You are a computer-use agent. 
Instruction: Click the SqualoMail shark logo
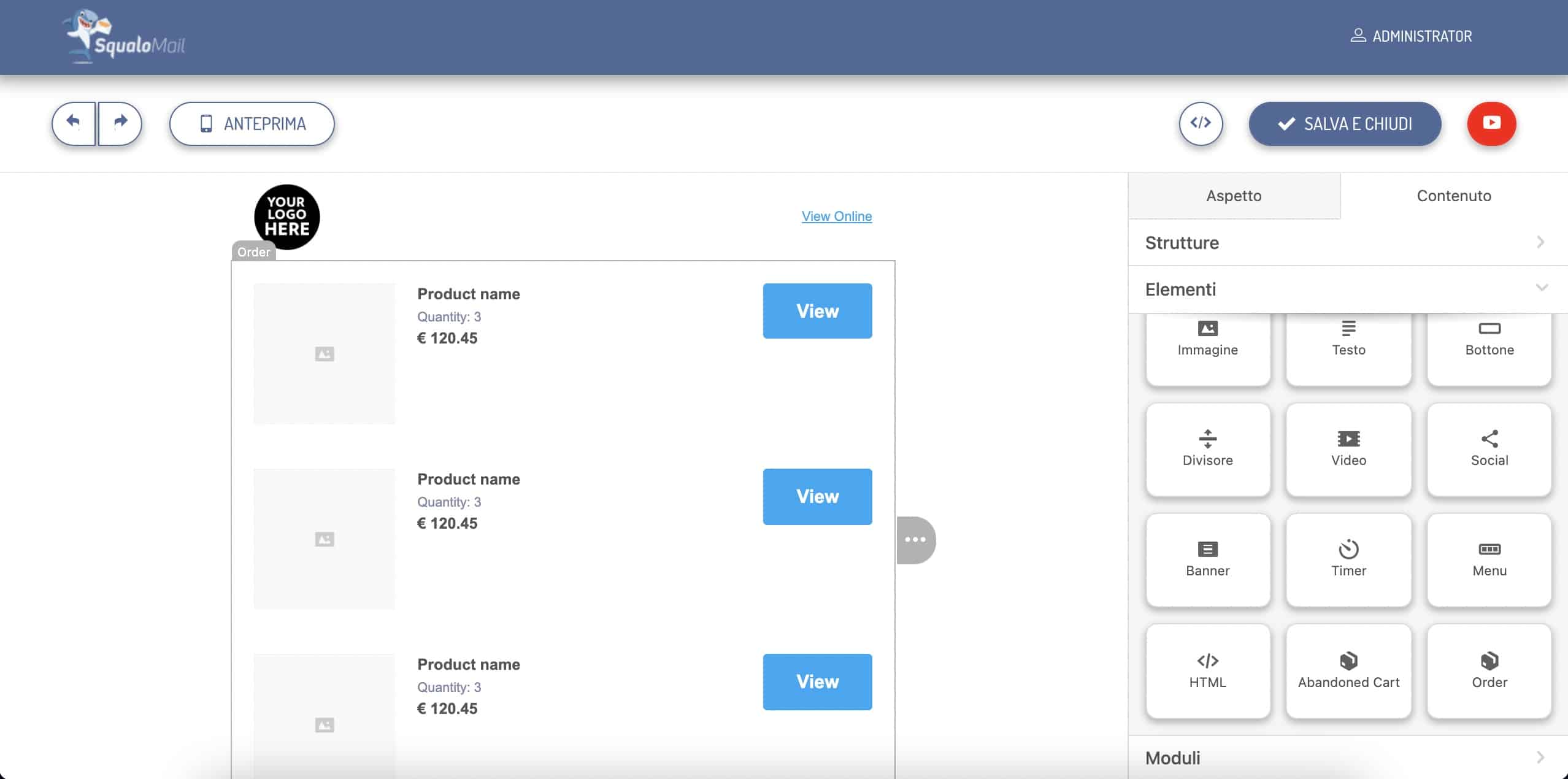tap(123, 37)
